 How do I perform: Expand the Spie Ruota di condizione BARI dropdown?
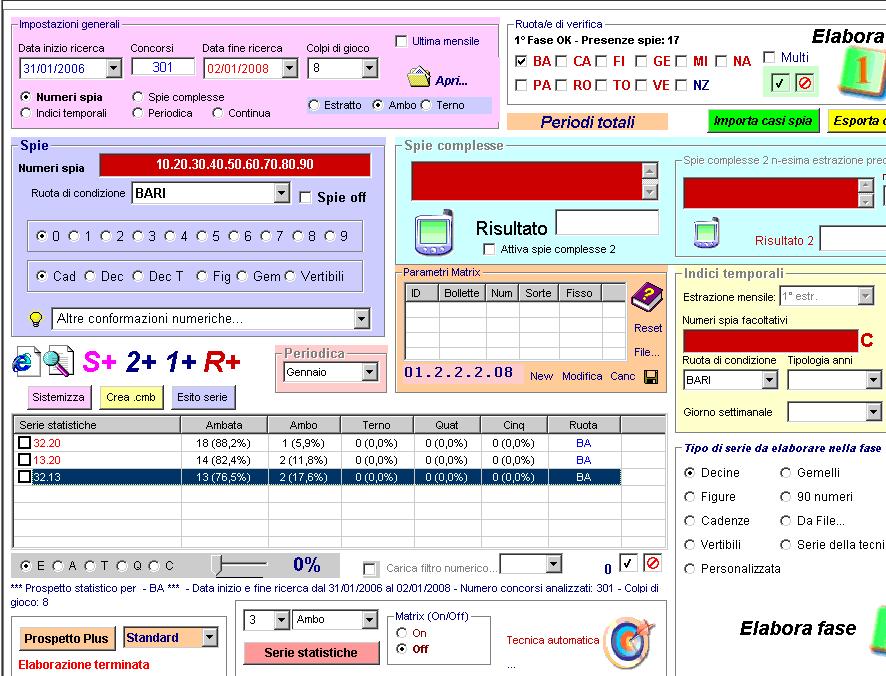281,193
